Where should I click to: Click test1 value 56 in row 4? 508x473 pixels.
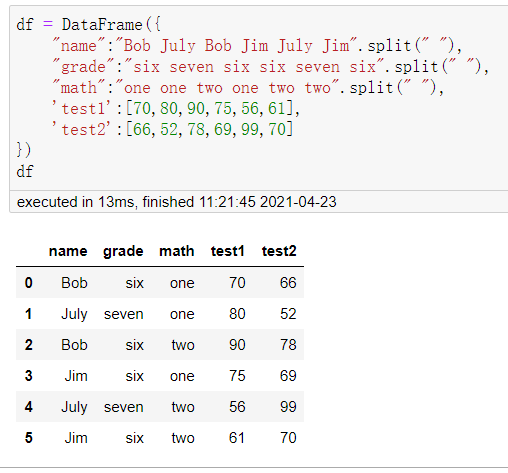click(237, 407)
